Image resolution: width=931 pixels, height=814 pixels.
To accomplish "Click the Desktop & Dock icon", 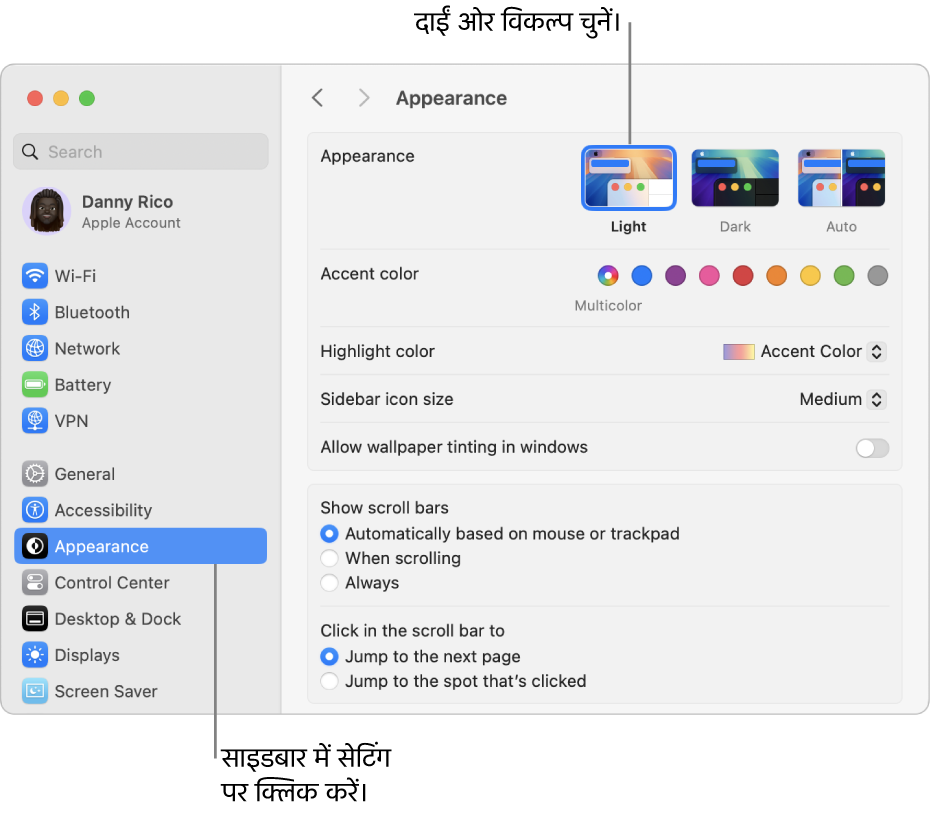I will tap(35, 618).
